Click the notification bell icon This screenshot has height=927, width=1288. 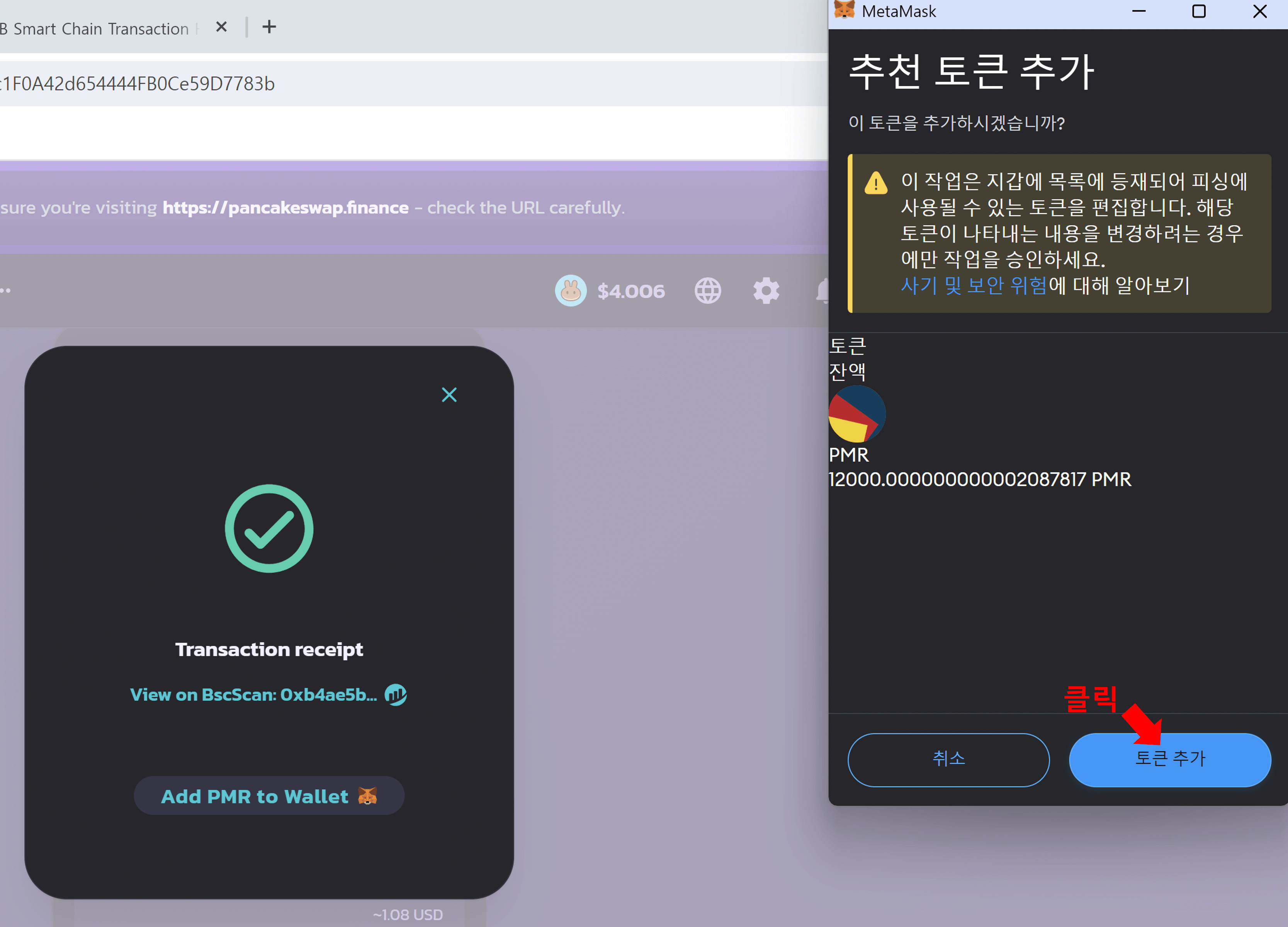click(x=822, y=291)
